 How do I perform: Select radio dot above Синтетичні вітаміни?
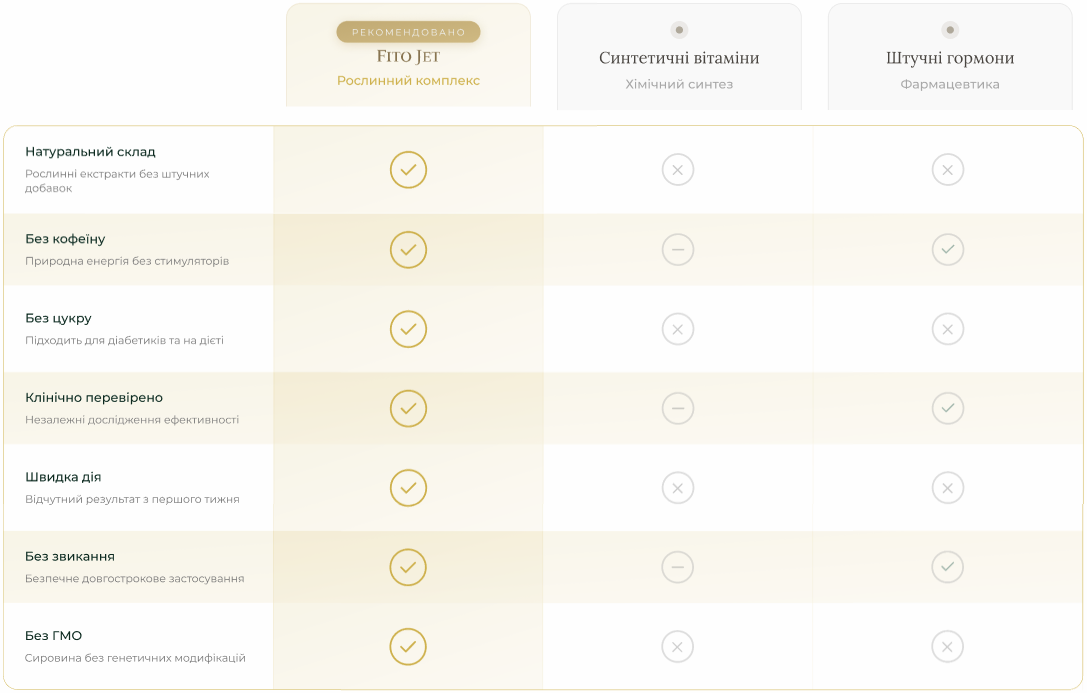pos(679,30)
